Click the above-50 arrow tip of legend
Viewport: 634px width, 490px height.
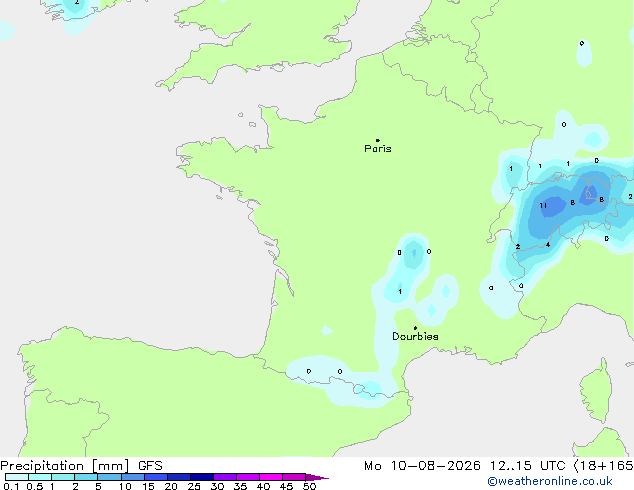317,477
